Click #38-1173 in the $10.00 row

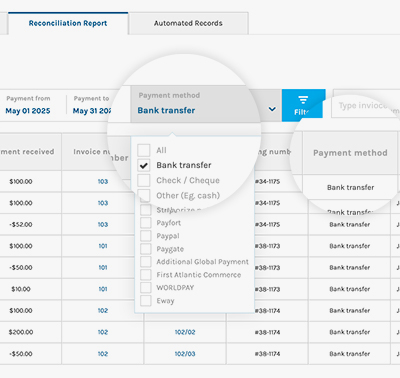point(267,289)
